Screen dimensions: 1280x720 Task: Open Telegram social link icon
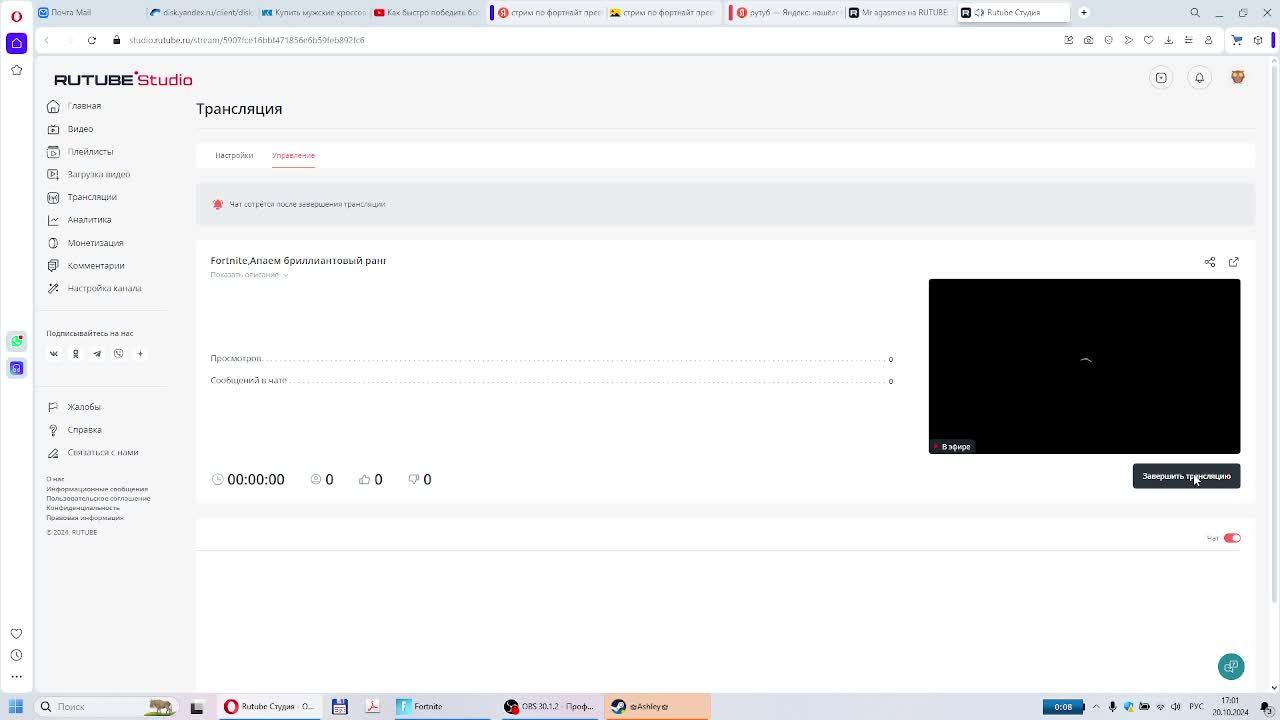coord(97,354)
